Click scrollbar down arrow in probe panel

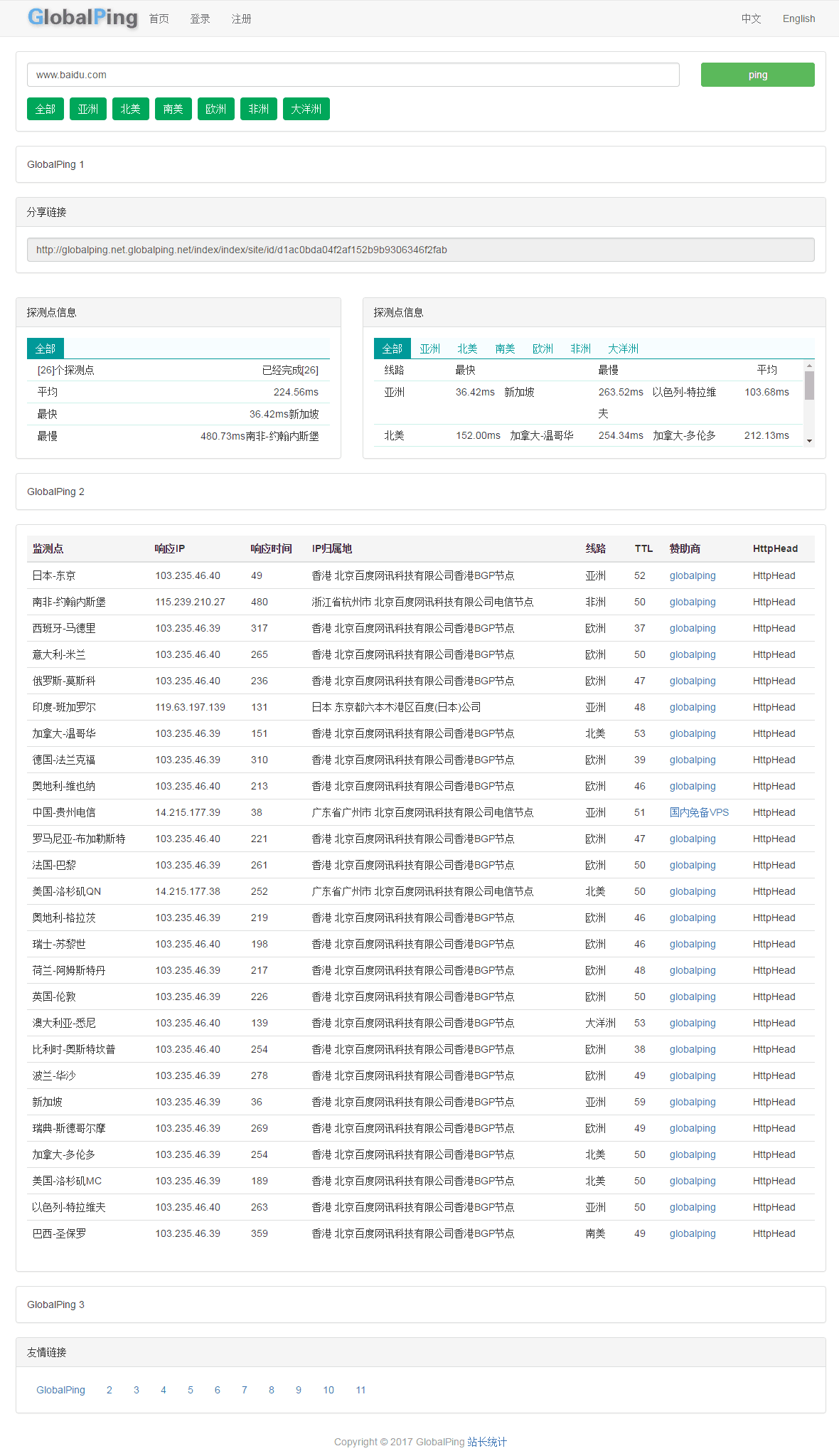(809, 441)
